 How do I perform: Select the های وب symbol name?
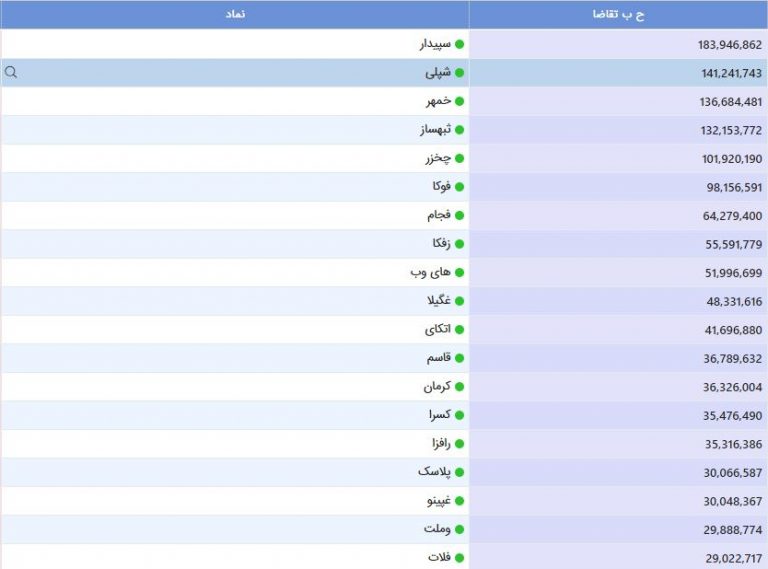point(431,272)
